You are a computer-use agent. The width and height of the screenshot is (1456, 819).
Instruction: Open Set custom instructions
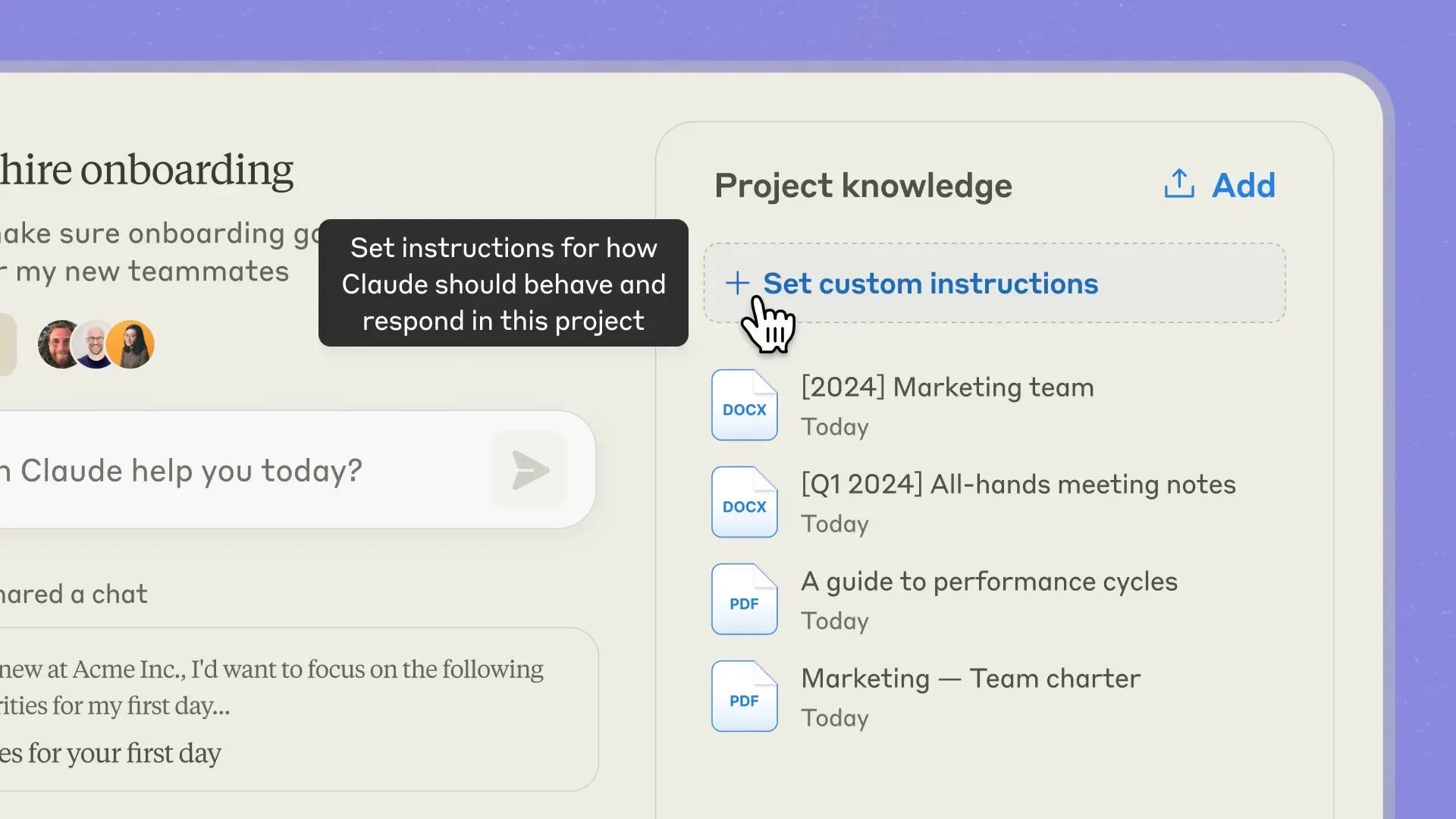coord(930,283)
